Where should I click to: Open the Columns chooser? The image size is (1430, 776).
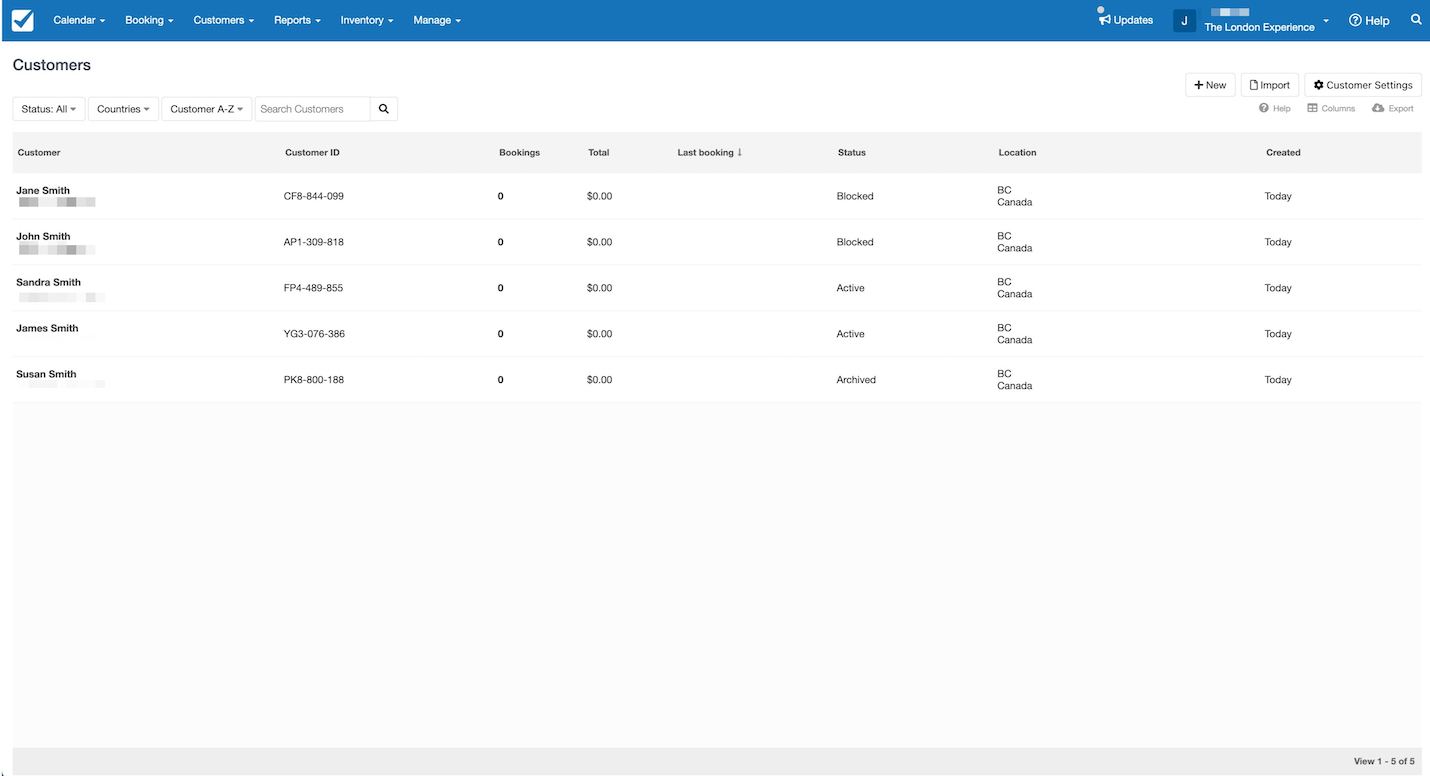point(1331,108)
